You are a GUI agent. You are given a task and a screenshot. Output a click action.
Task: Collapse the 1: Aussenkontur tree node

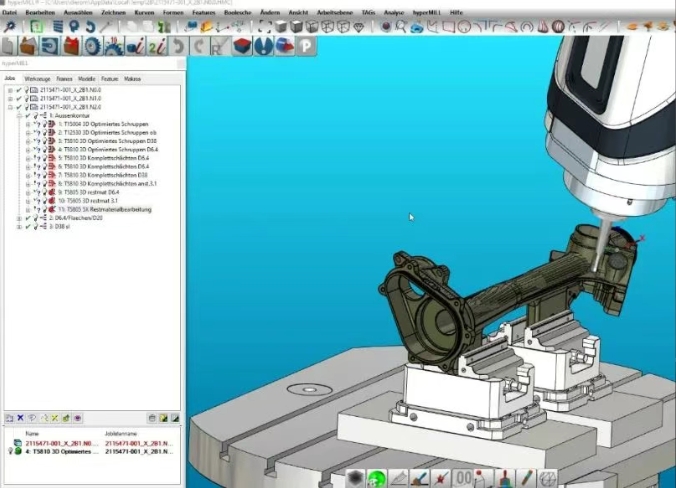coord(19,116)
